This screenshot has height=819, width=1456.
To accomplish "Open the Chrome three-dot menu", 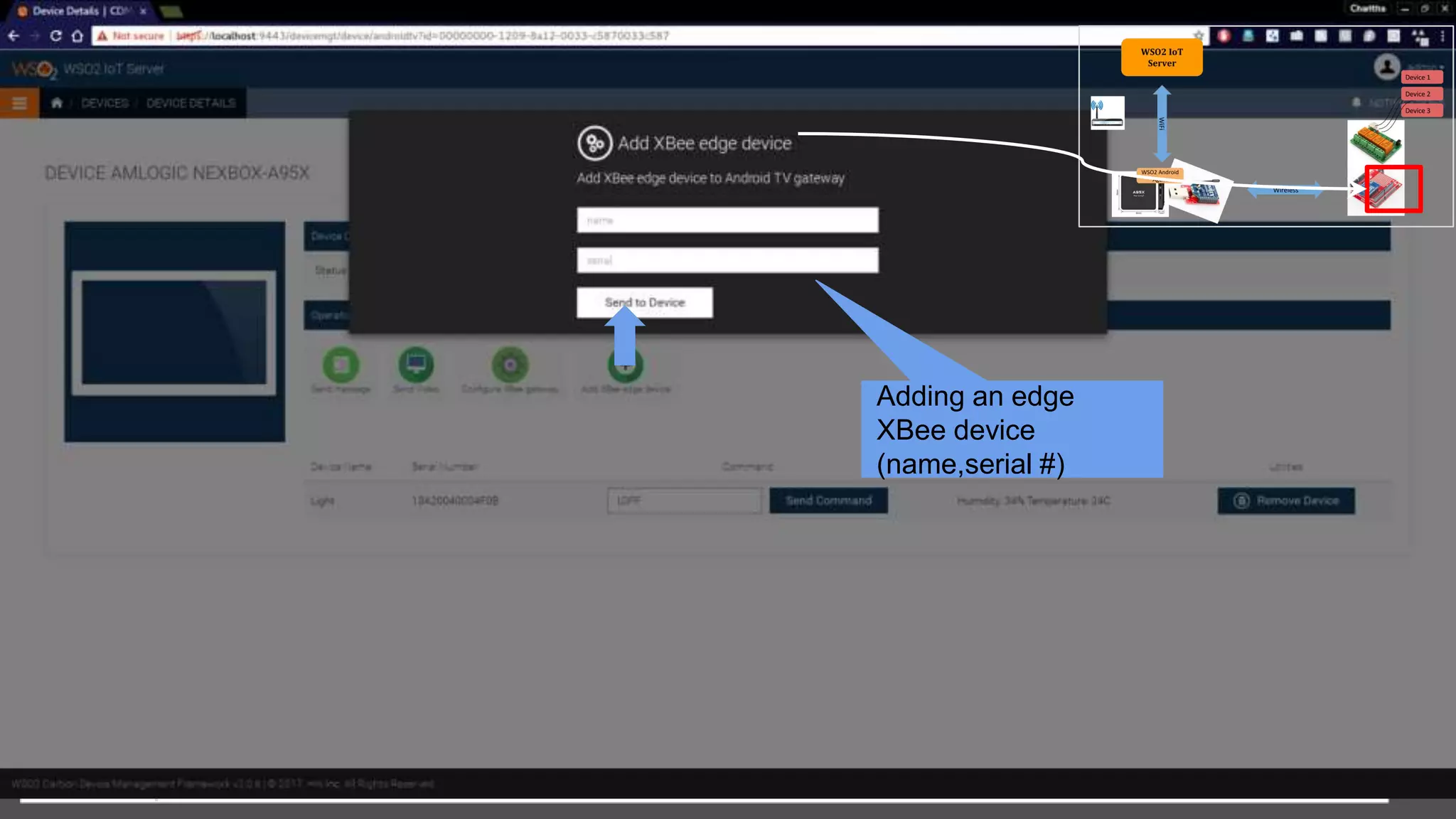I will [1442, 36].
